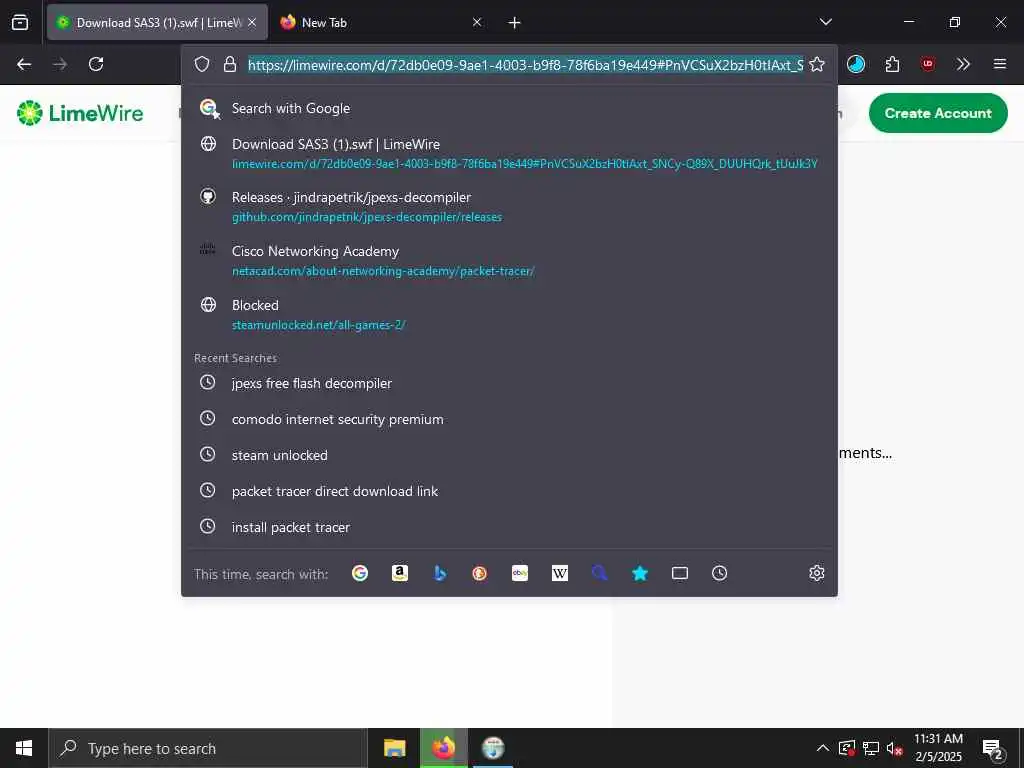Close the Download SAS3 tab

point(252,22)
